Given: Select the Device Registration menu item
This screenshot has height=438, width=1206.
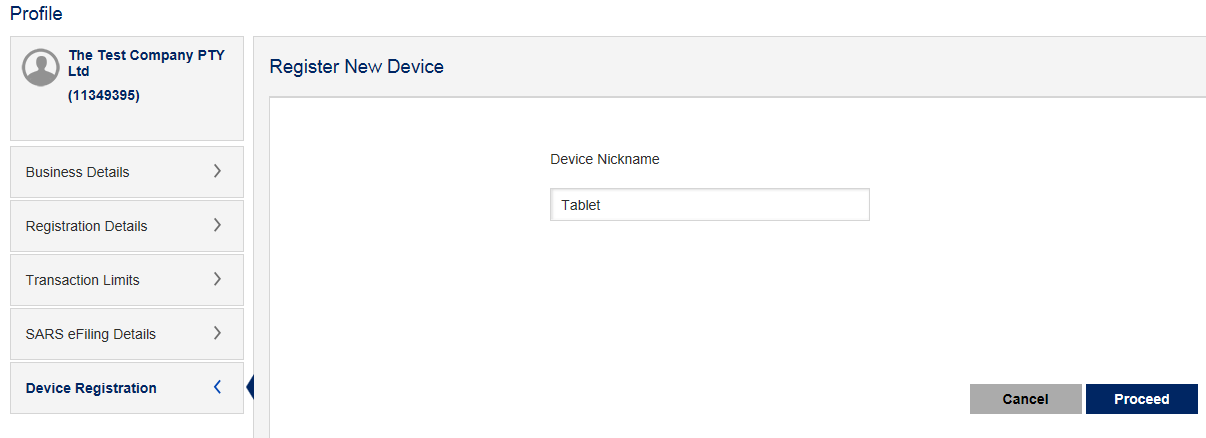Looking at the screenshot, I should pos(91,388).
